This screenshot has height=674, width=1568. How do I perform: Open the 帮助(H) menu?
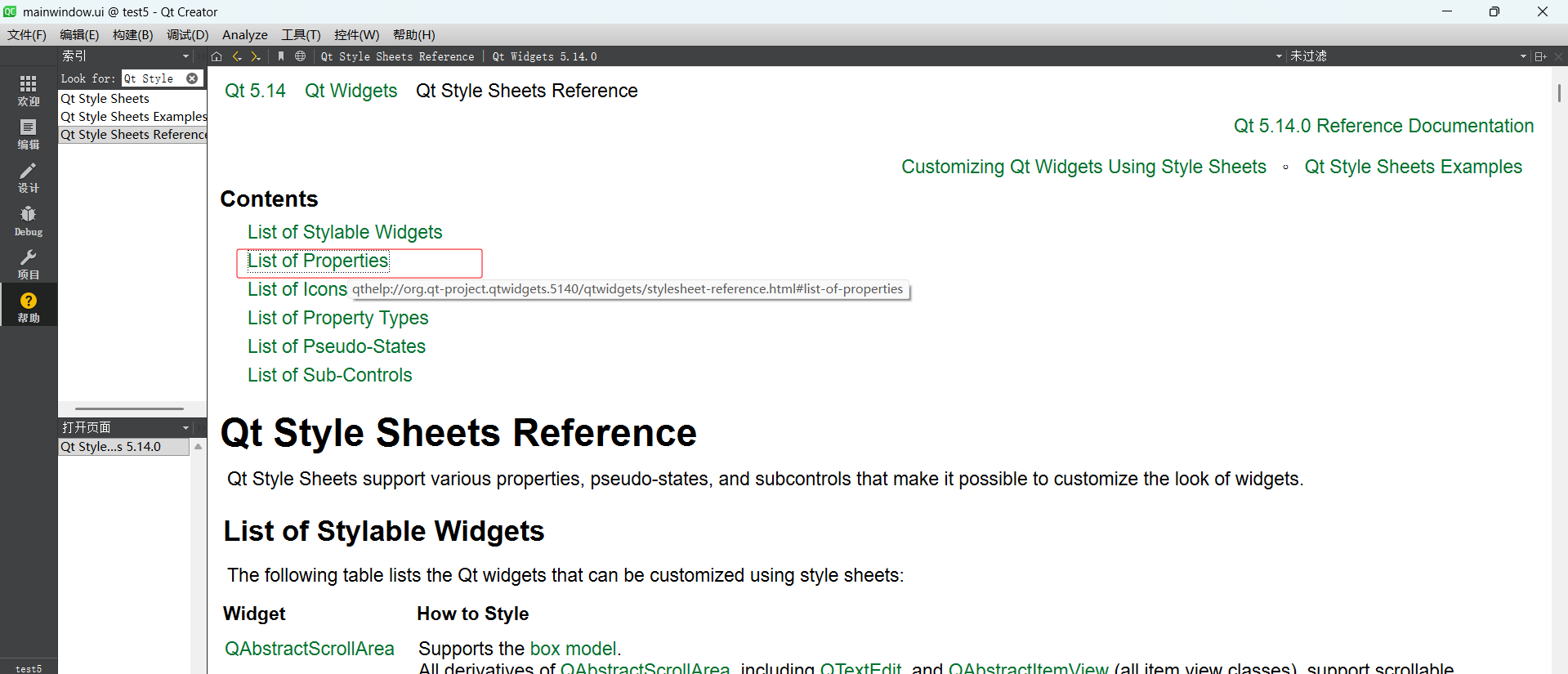coord(413,35)
